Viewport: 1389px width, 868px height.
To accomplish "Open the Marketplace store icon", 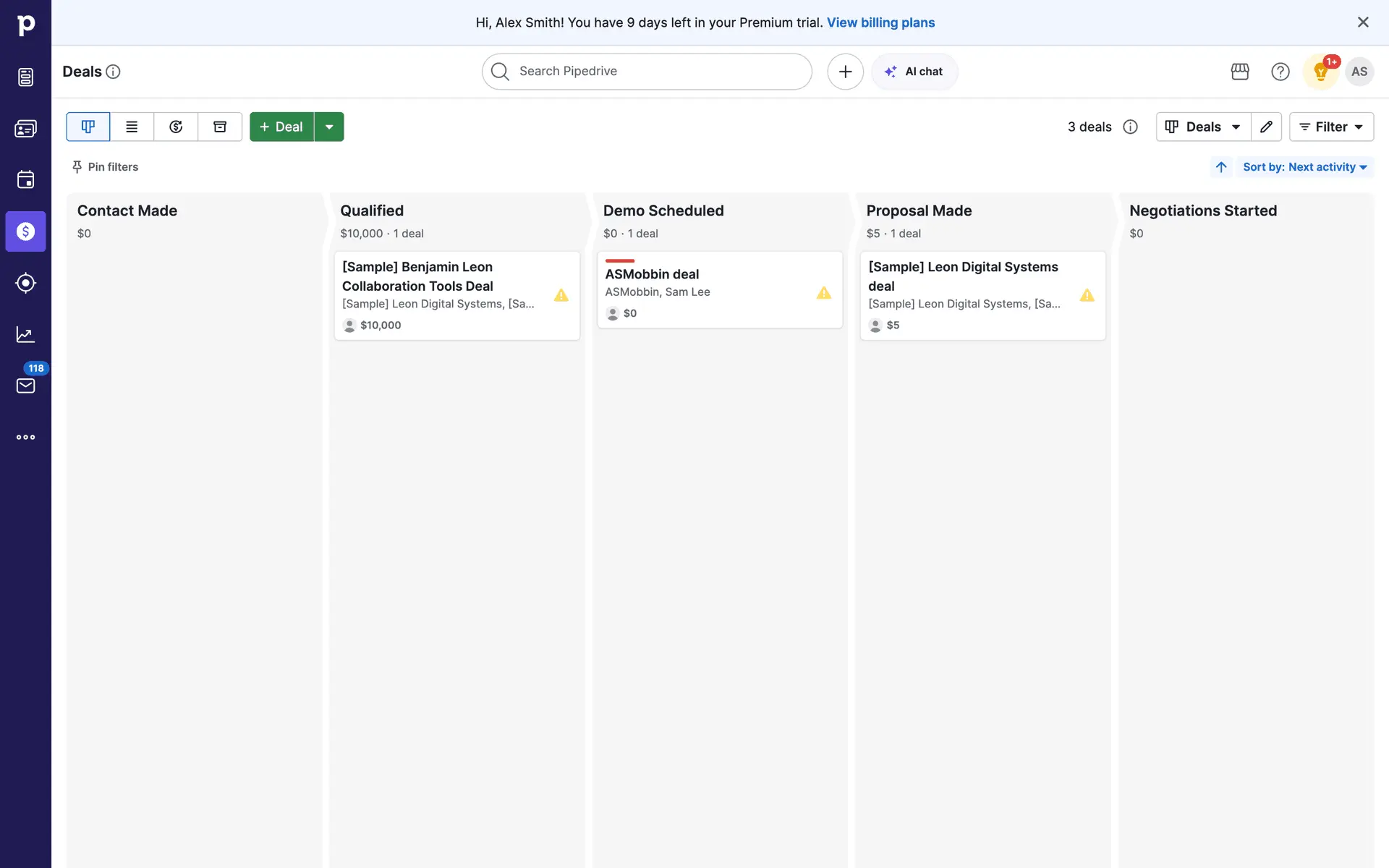I will (x=1240, y=72).
